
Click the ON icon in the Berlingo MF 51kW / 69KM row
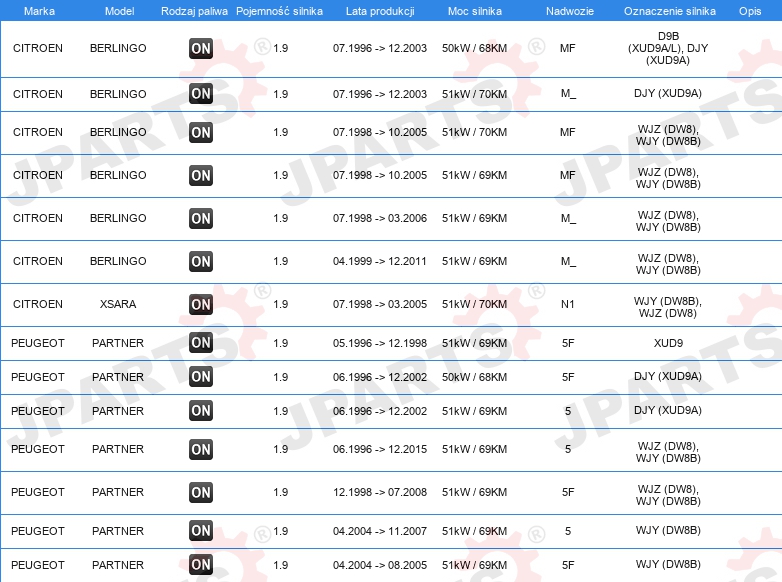tap(201, 176)
